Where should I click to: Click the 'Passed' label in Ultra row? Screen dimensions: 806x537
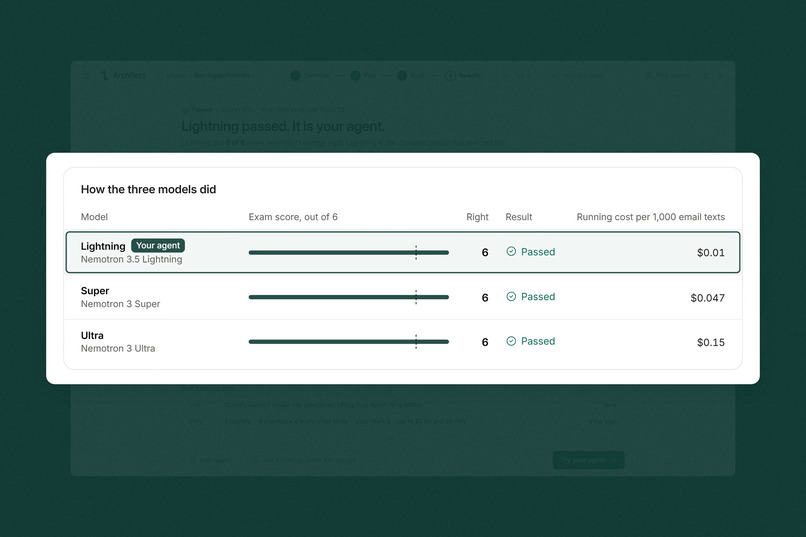click(538, 341)
